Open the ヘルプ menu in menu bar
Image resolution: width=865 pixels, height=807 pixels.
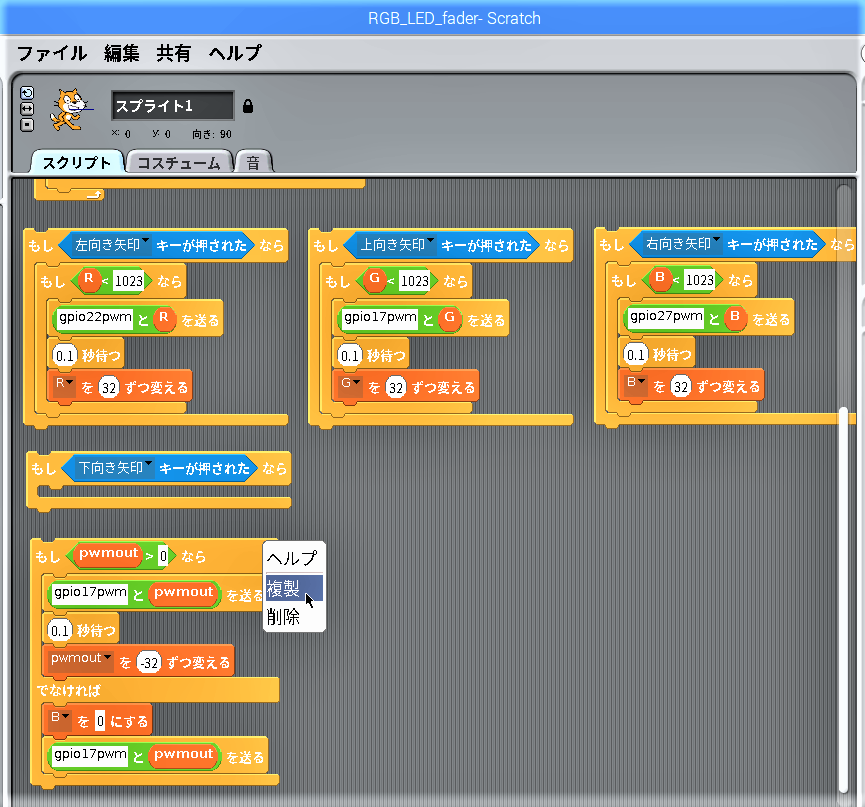click(234, 54)
